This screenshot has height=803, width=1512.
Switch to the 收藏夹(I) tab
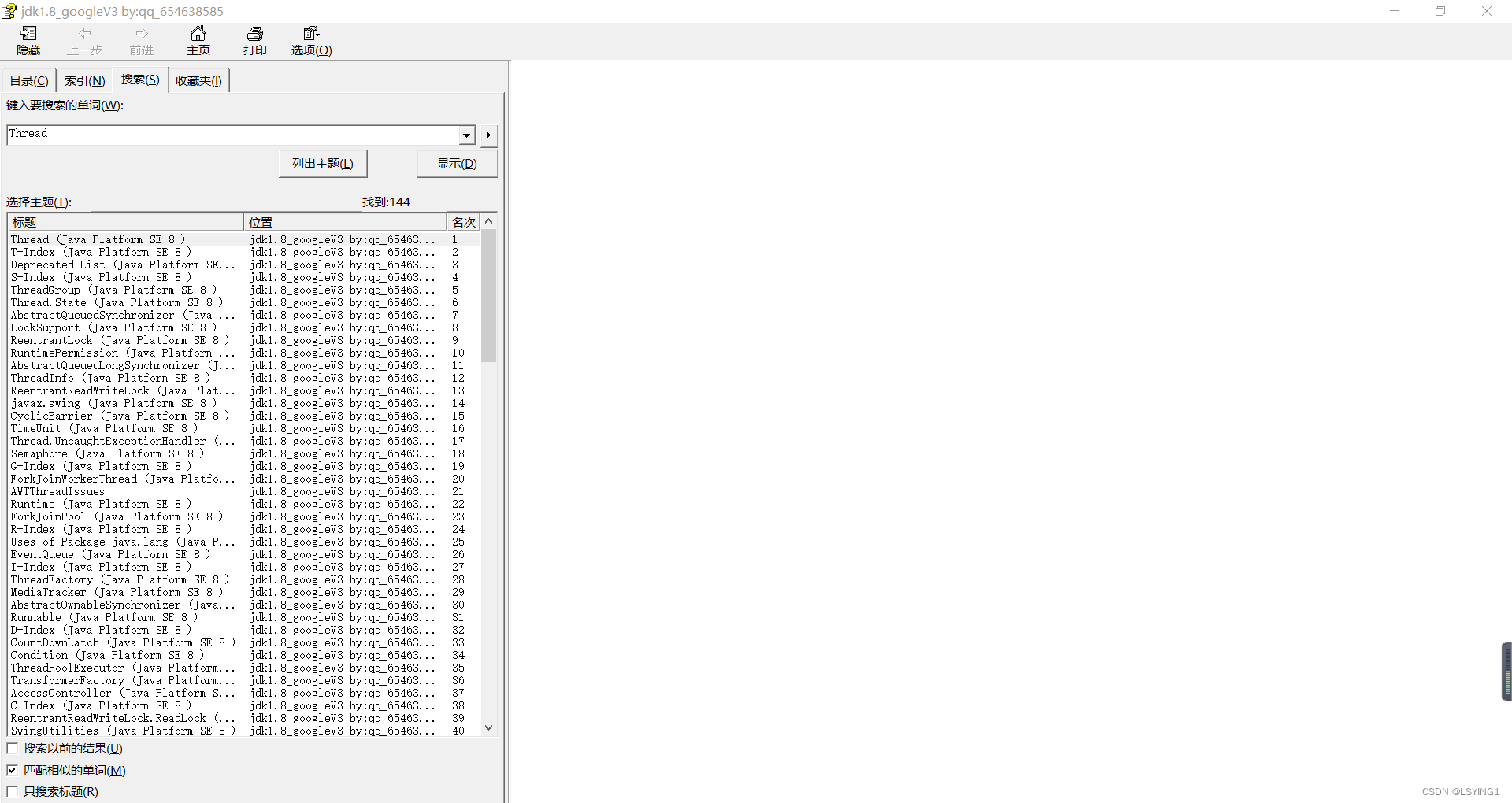click(x=198, y=80)
